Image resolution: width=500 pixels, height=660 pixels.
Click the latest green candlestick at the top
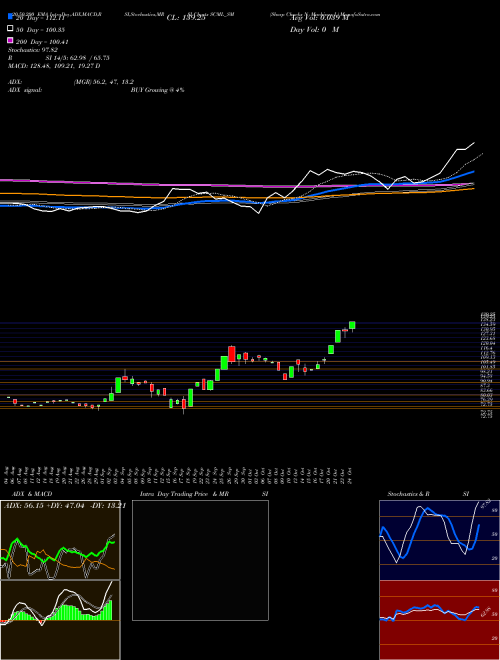(x=352, y=325)
